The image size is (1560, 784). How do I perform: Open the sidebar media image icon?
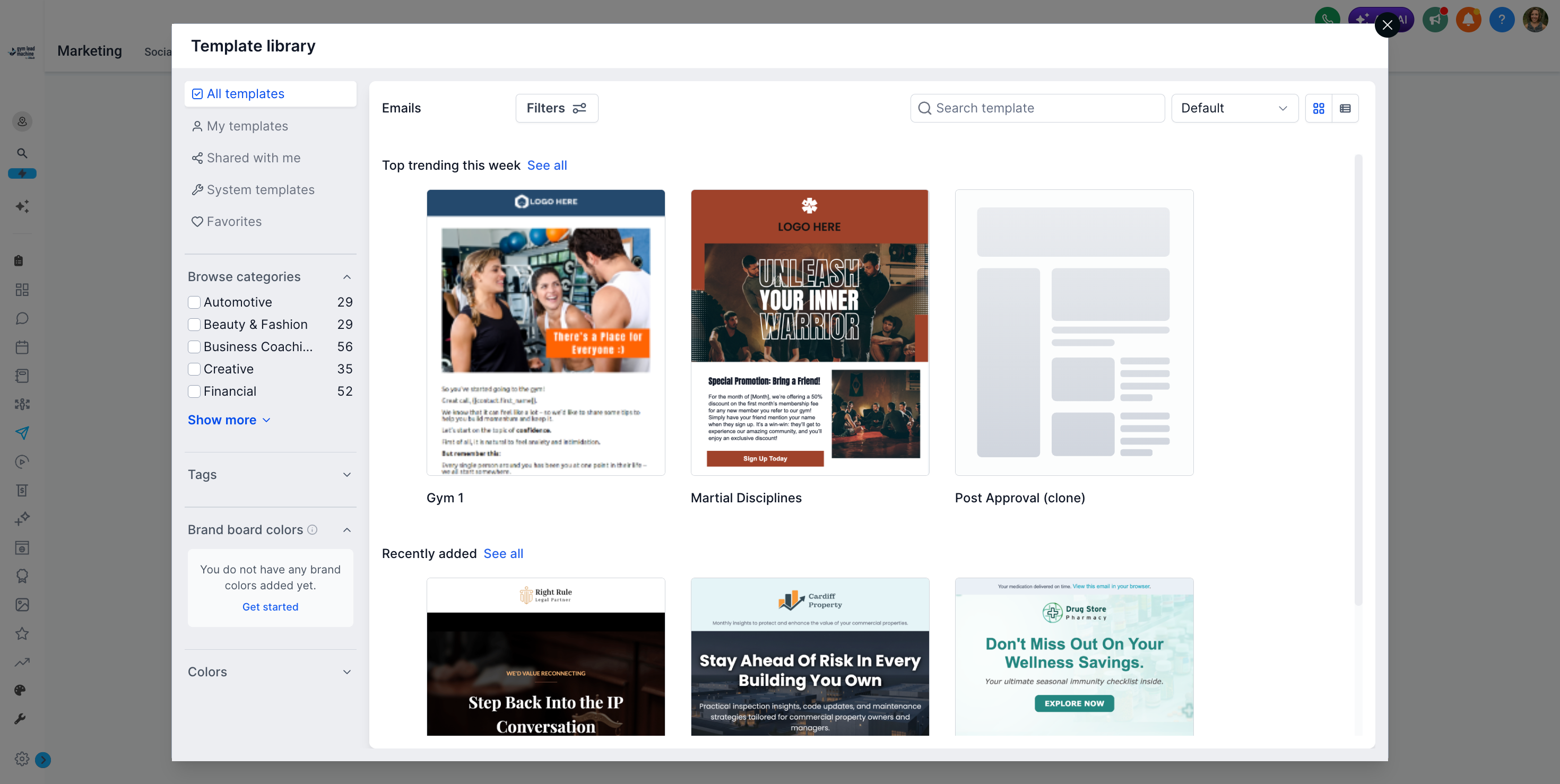(x=22, y=605)
